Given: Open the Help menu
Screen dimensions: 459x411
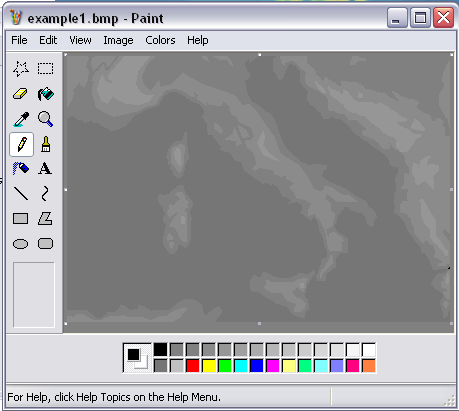Looking at the screenshot, I should tap(198, 40).
